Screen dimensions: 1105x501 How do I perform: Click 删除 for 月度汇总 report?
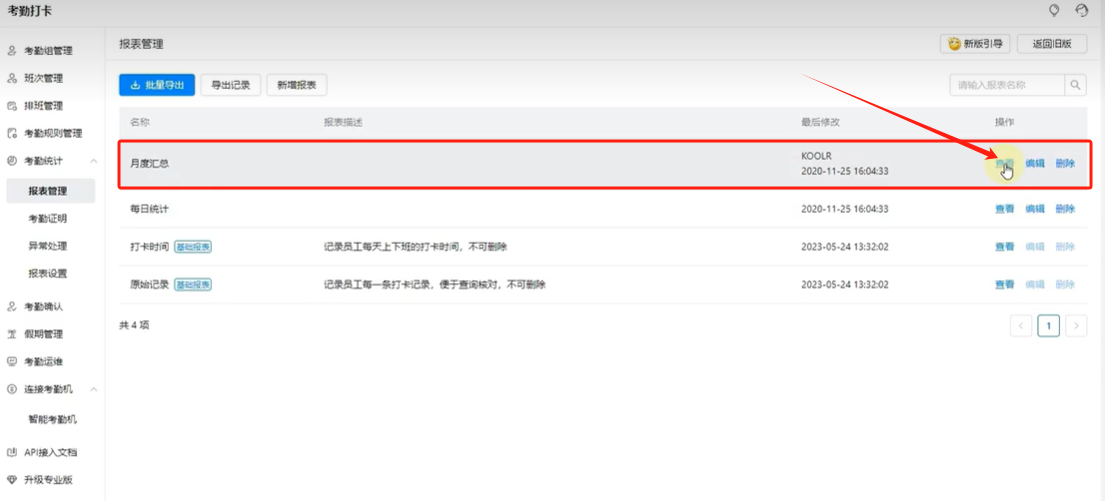[x=1065, y=164]
